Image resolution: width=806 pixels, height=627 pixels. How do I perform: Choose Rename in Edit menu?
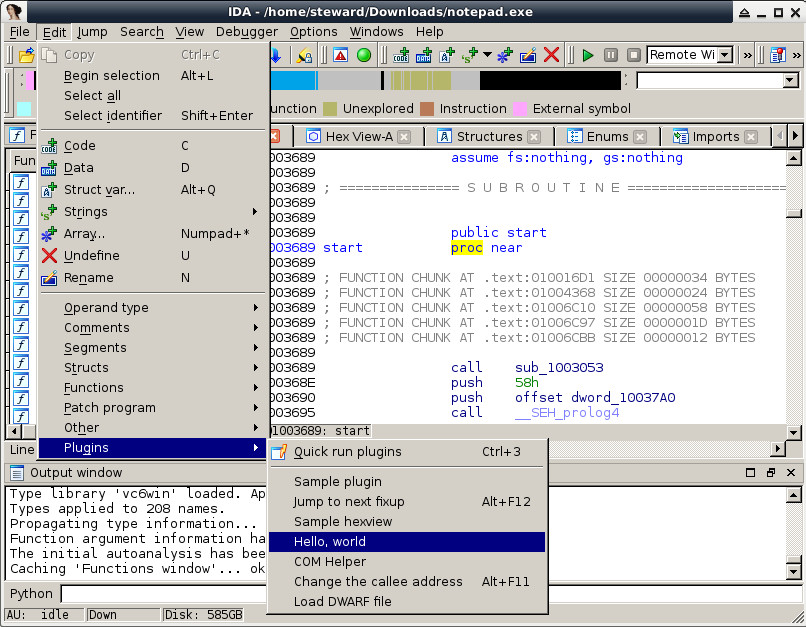point(153,278)
